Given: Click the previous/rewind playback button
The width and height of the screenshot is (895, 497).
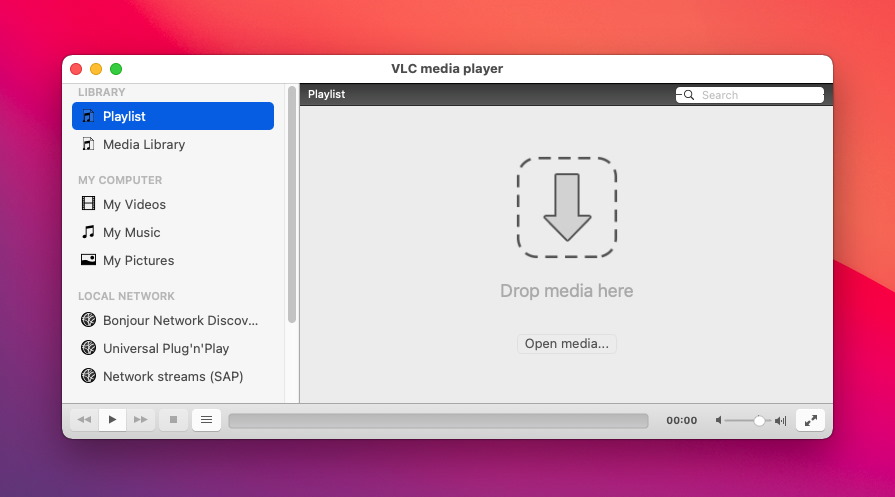Looking at the screenshot, I should click(84, 420).
